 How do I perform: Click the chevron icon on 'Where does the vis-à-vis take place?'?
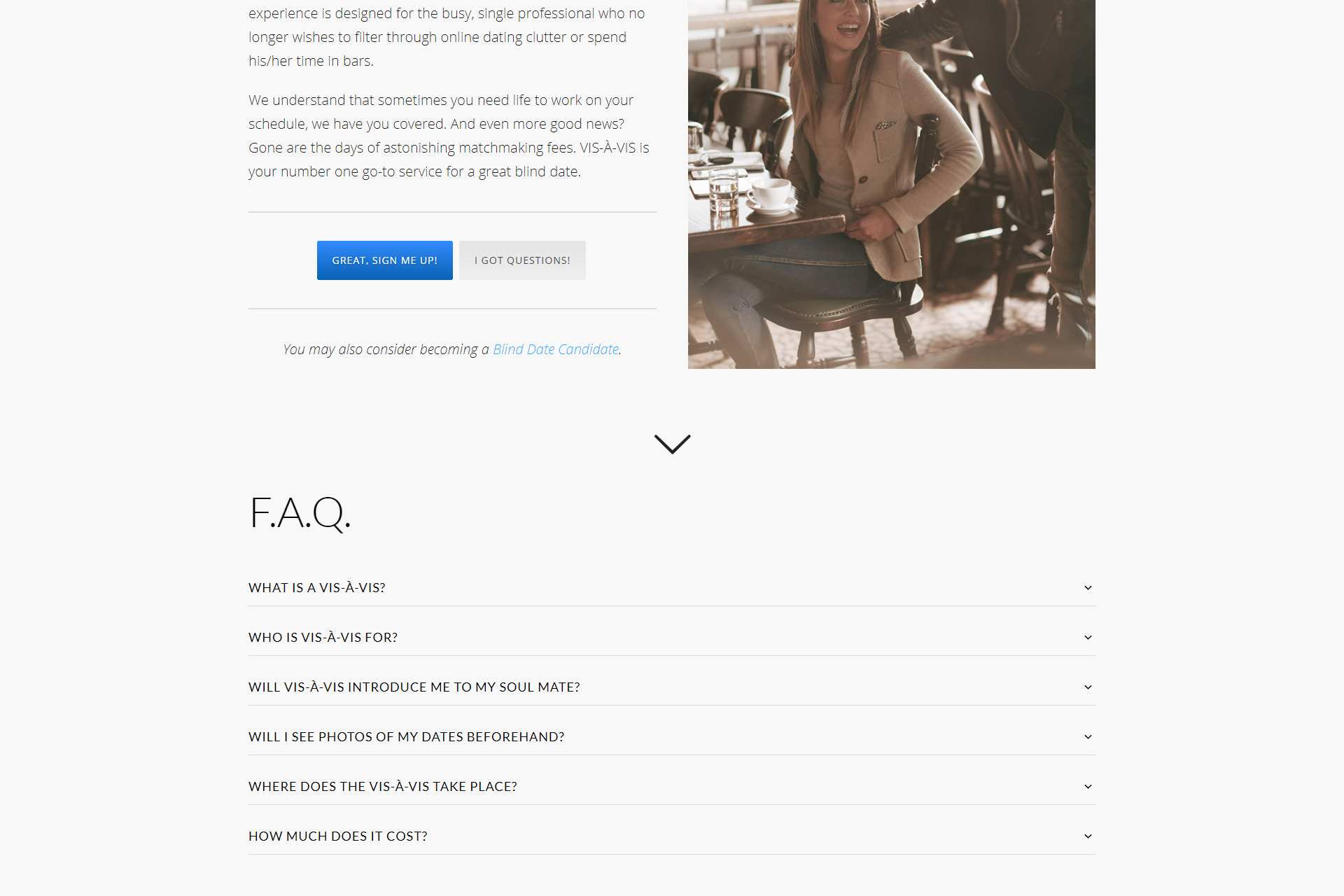(x=1088, y=787)
